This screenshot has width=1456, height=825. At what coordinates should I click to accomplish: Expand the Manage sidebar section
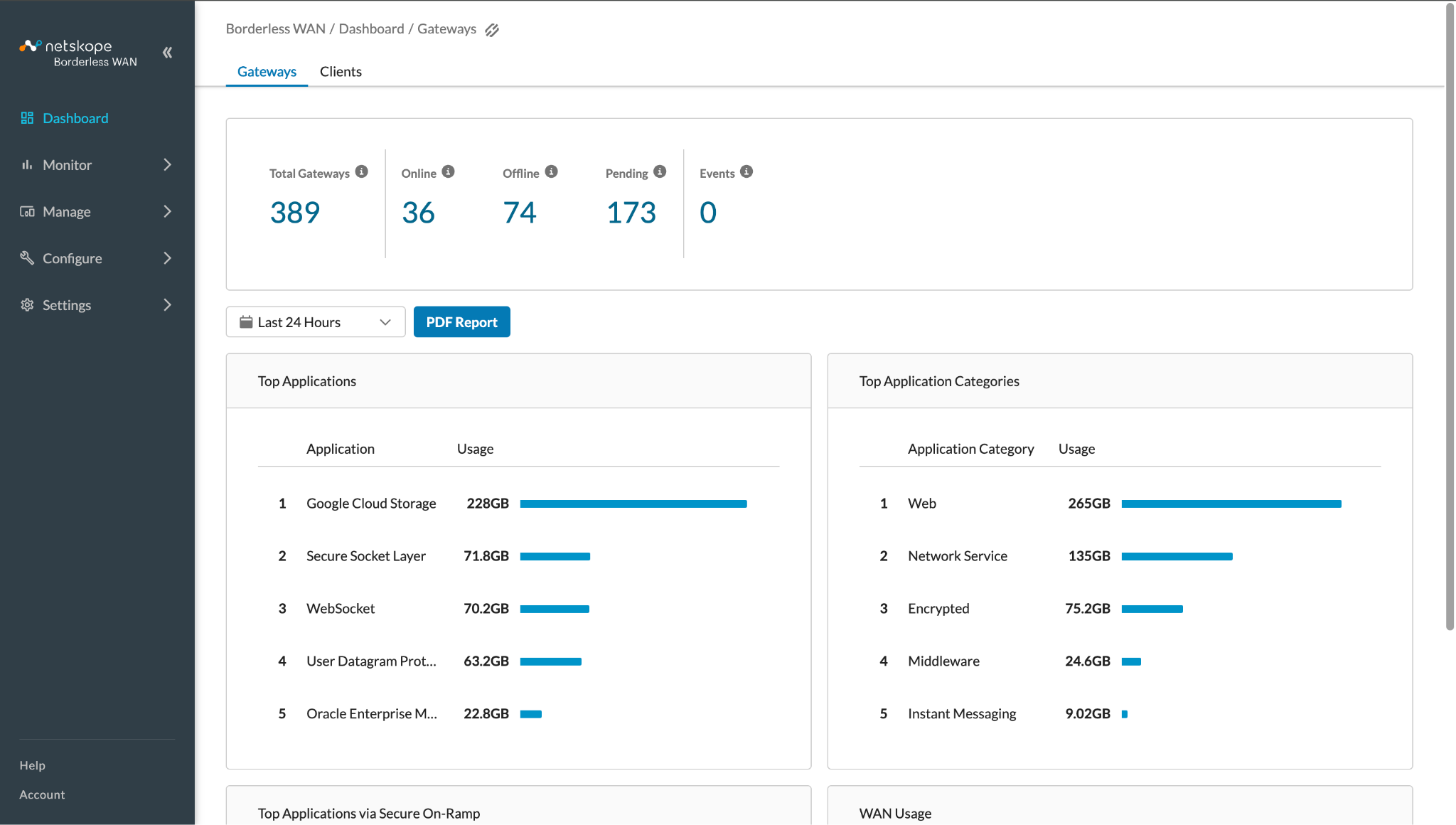[x=97, y=211]
